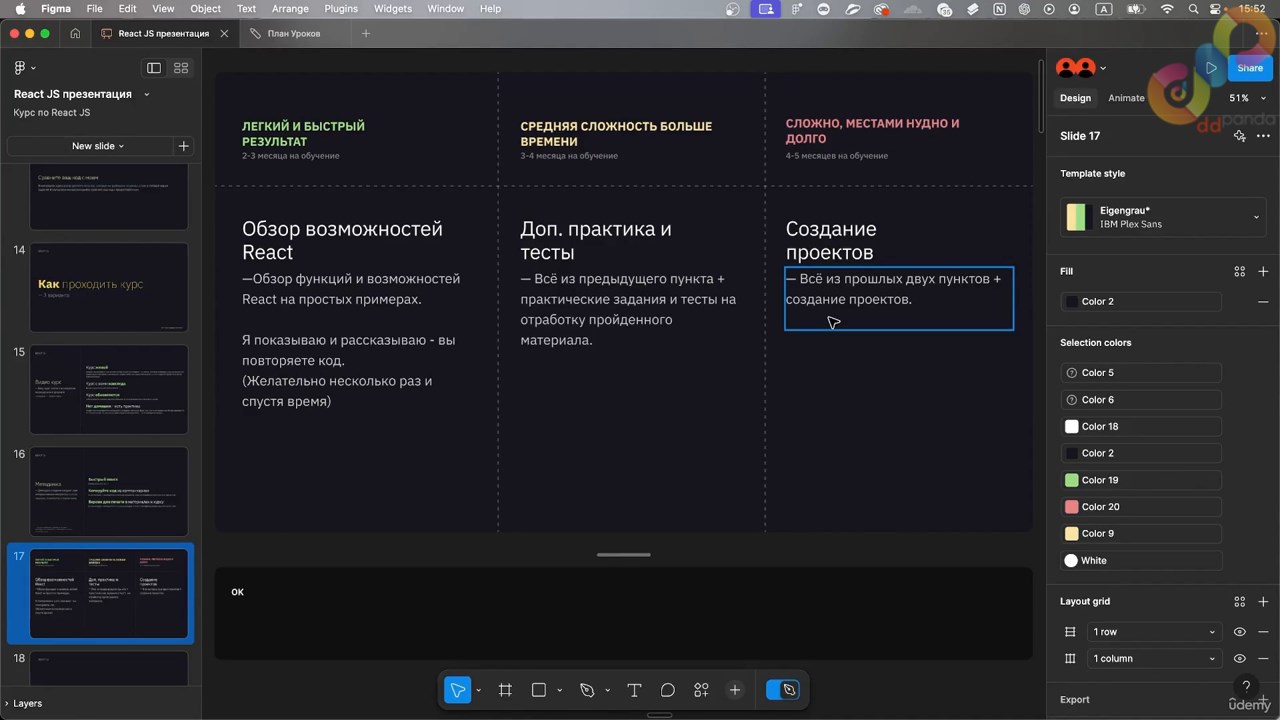This screenshot has height=720, width=1280.
Task: Open the Arrange menu
Action: click(290, 8)
